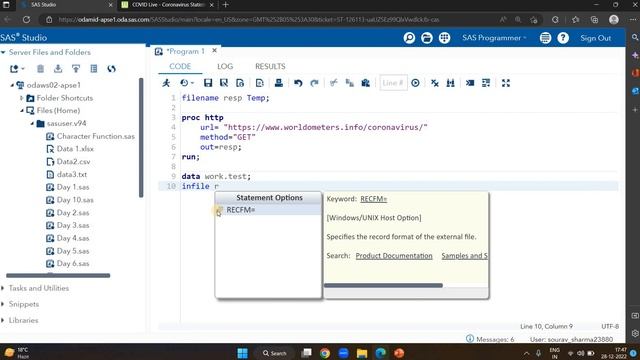Open the Messages: 6 status indicator
The height and width of the screenshot is (360, 640).
[x=490, y=339]
